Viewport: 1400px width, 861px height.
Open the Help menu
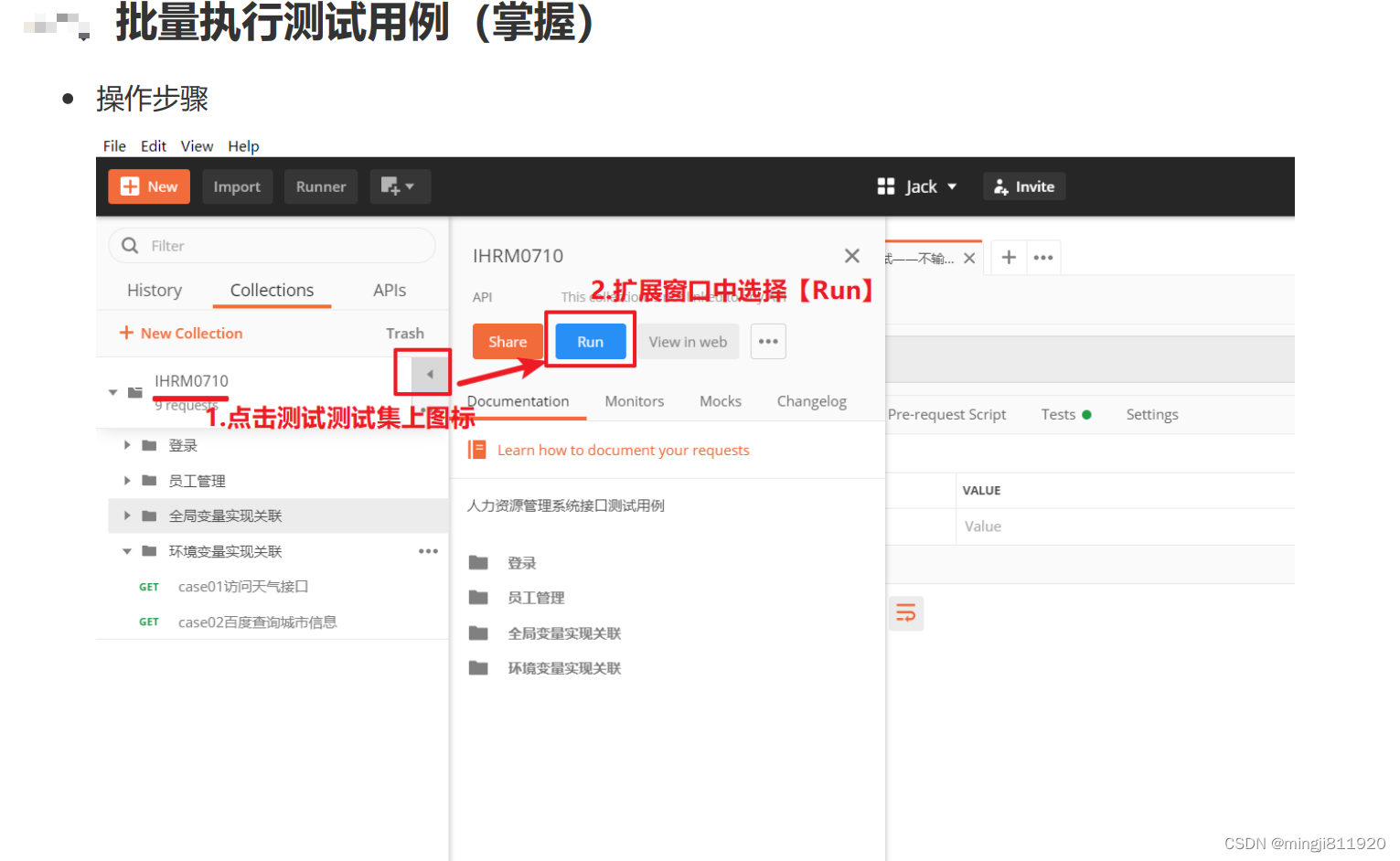click(243, 146)
